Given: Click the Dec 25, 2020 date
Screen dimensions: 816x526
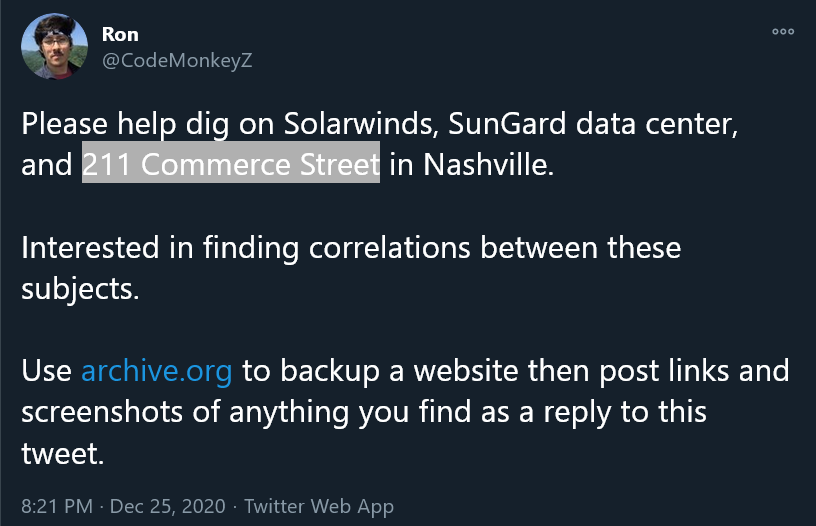Looking at the screenshot, I should [167, 507].
